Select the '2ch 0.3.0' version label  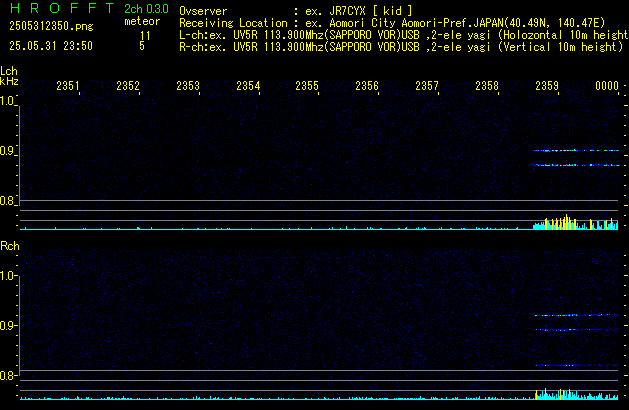pyautogui.click(x=146, y=8)
